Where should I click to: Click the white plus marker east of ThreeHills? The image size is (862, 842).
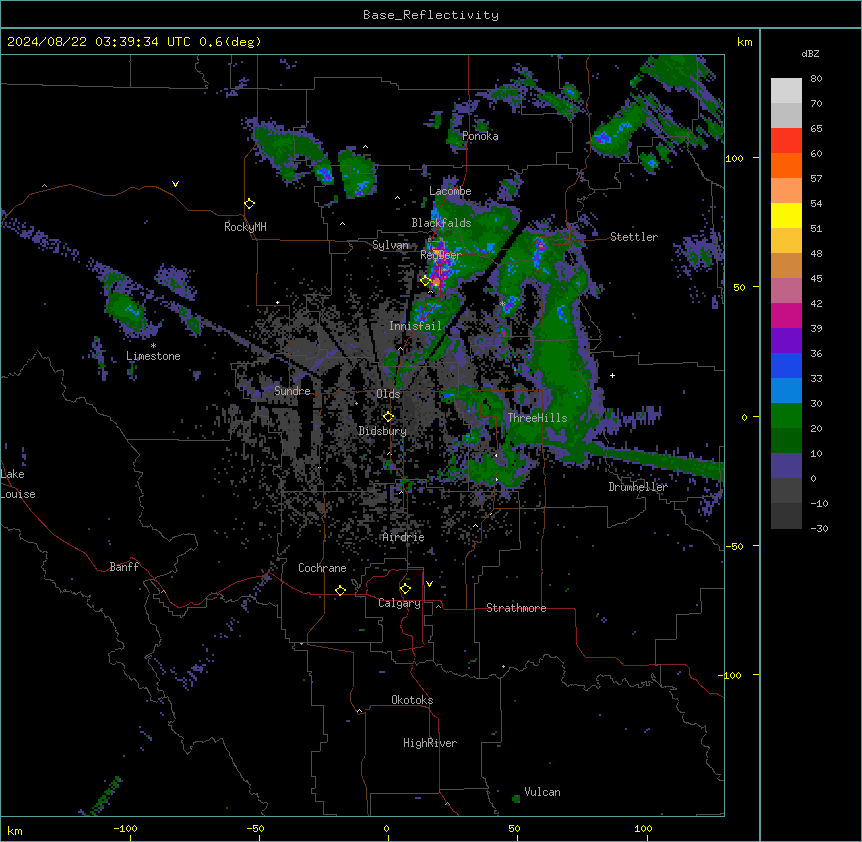[612, 375]
